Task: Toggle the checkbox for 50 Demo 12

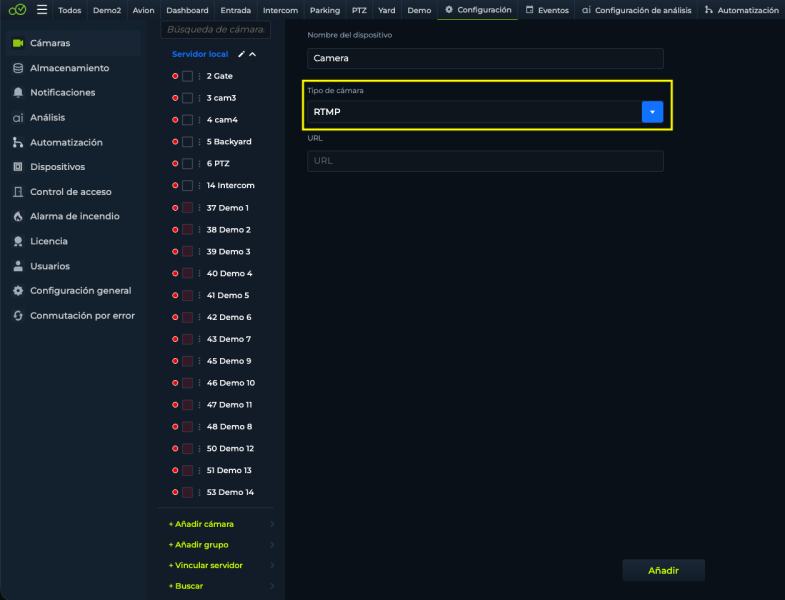Action: tap(187, 449)
